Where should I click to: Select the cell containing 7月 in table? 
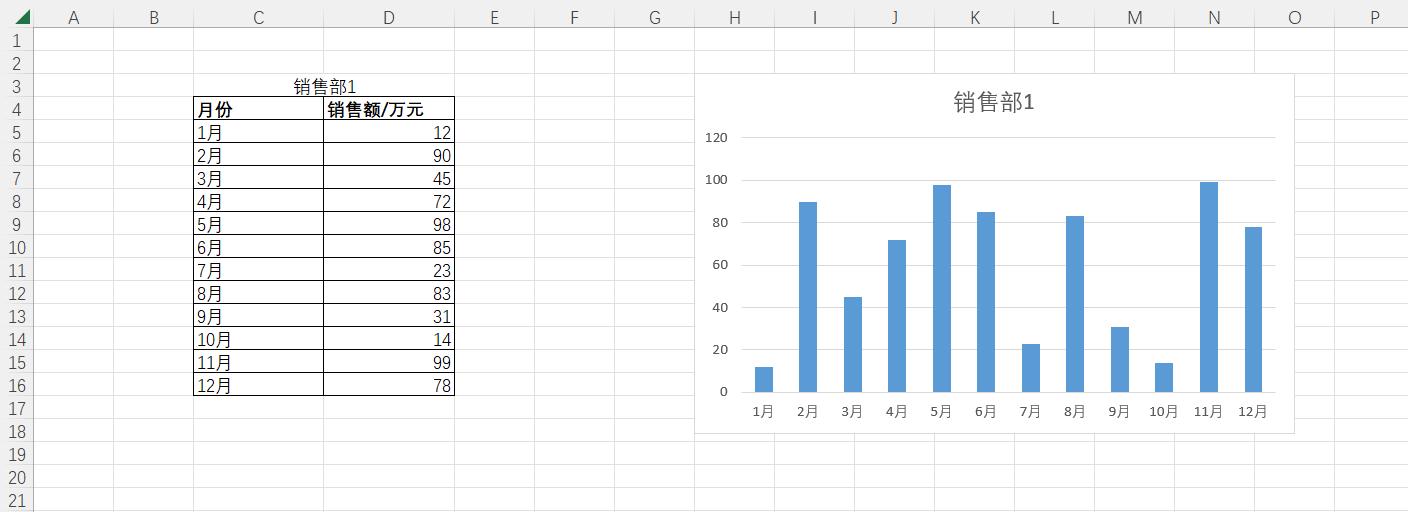(258, 270)
